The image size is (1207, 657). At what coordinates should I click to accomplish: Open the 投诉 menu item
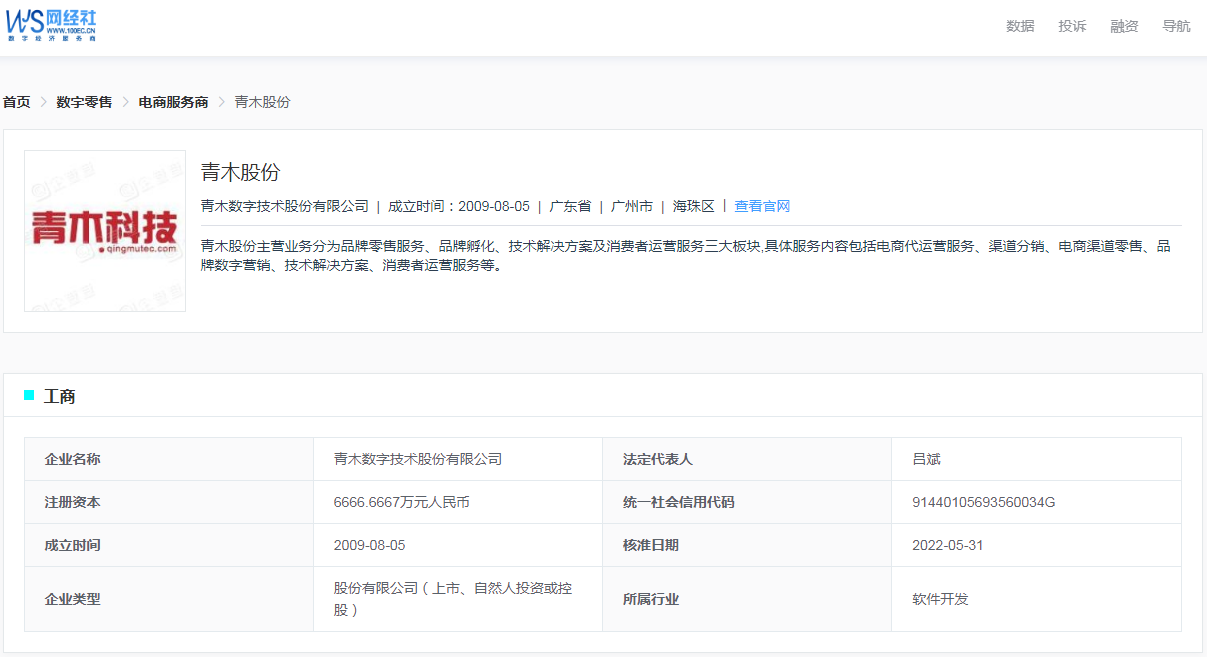[1072, 26]
